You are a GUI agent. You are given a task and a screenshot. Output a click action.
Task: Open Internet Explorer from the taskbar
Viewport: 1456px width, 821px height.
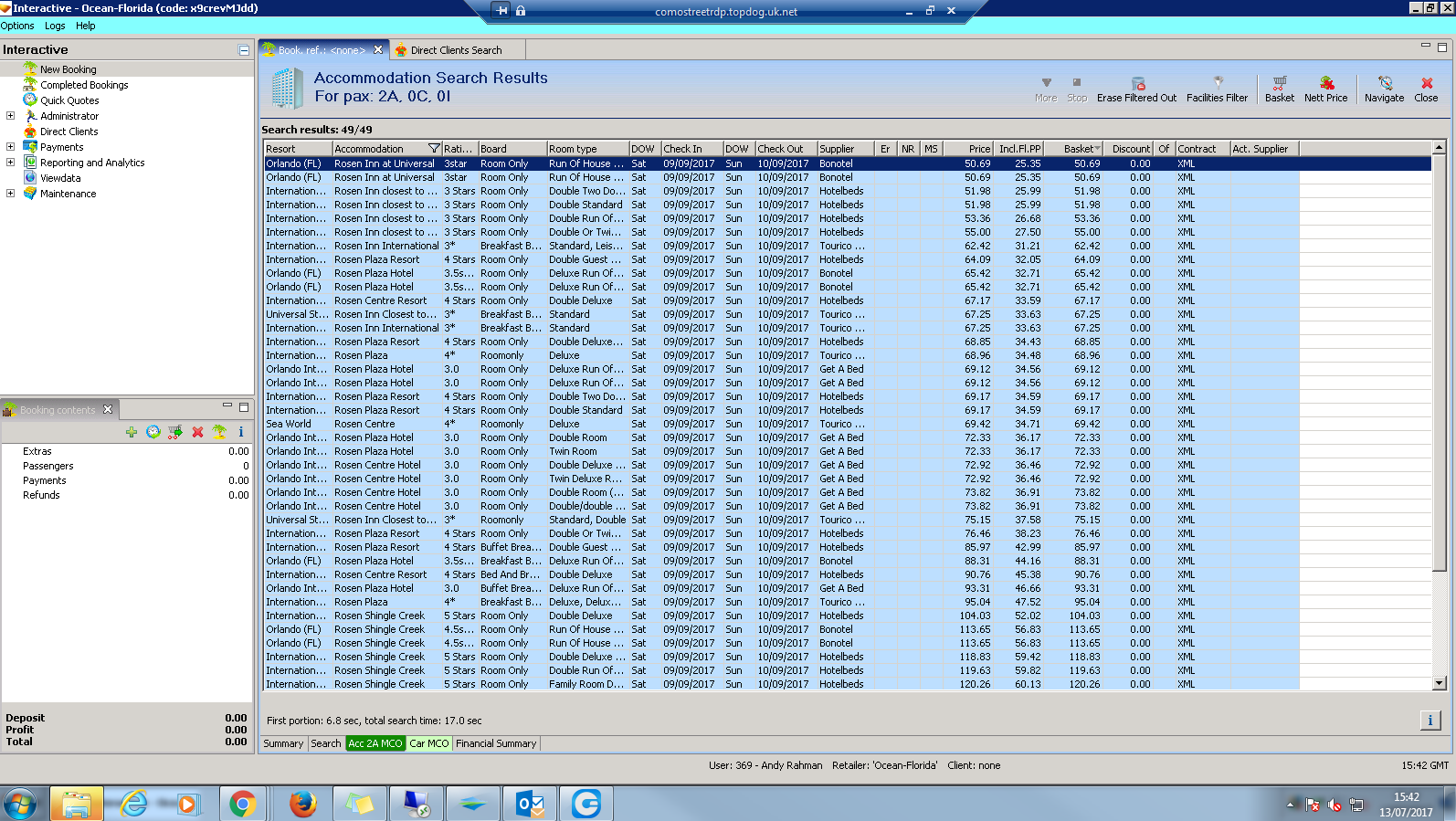pos(134,804)
